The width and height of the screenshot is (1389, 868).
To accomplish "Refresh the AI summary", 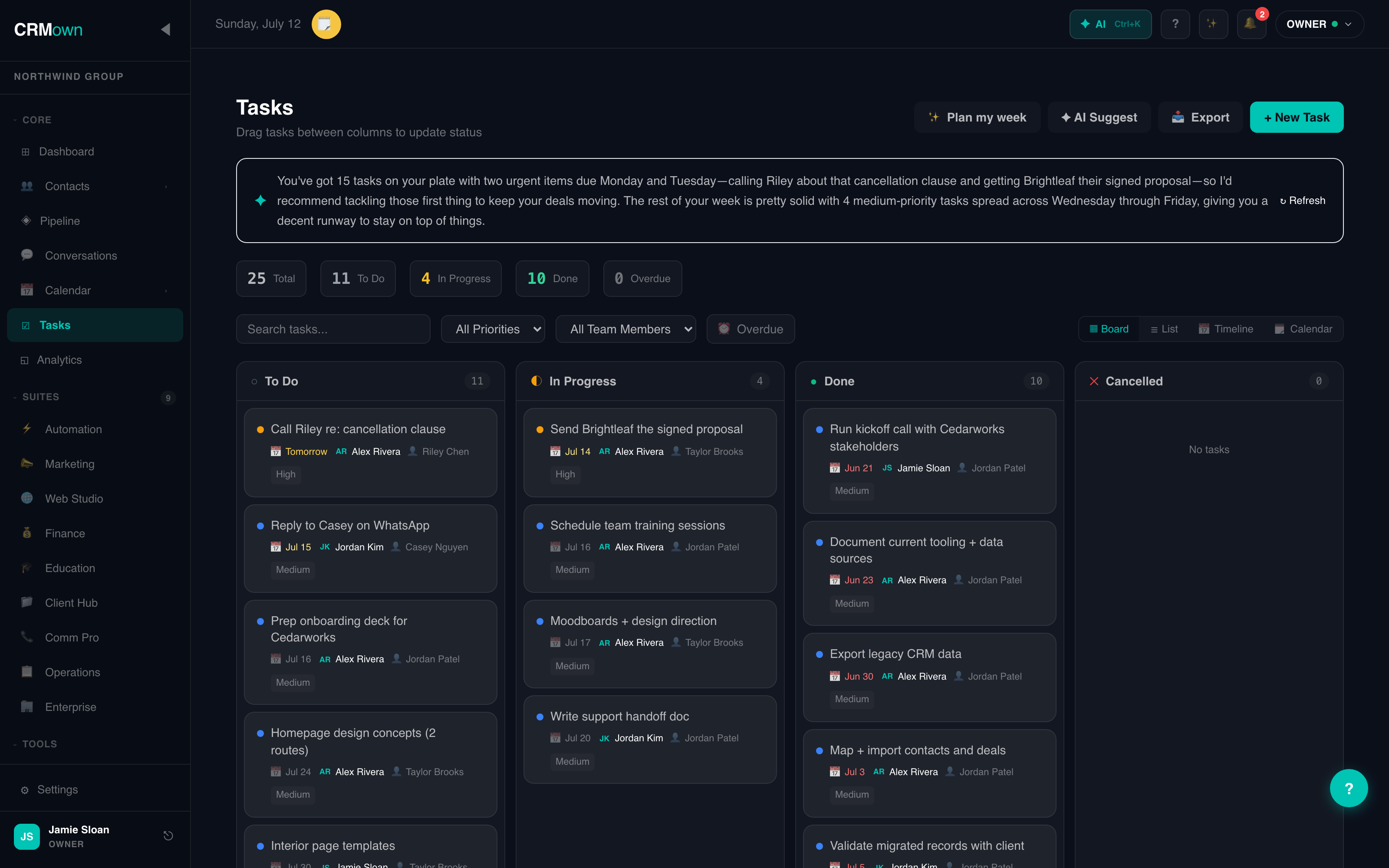I will (1302, 201).
